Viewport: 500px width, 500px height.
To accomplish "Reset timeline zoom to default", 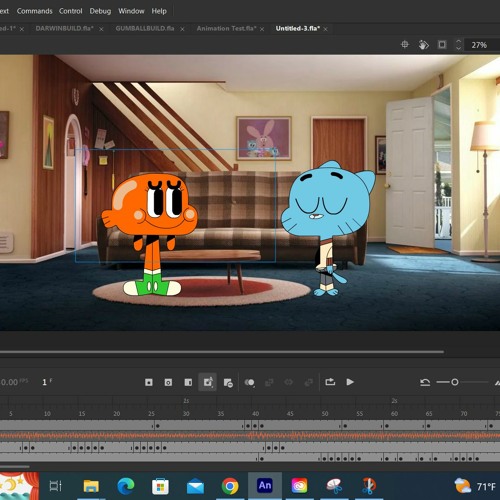I will (x=425, y=382).
